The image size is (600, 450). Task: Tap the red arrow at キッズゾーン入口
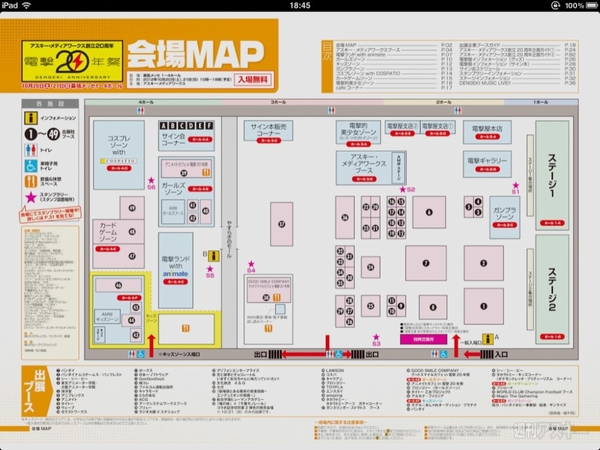(152, 346)
